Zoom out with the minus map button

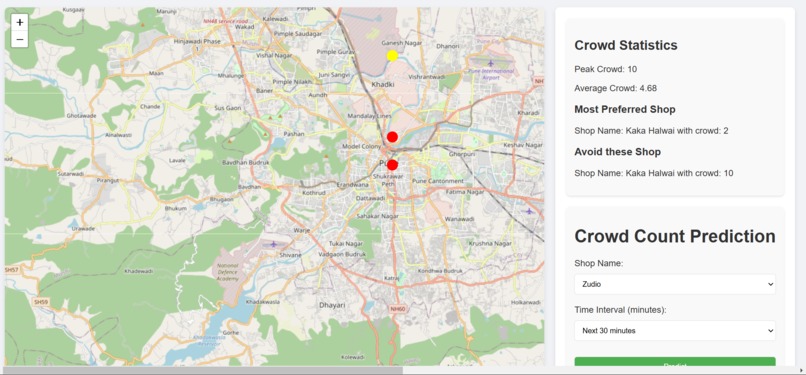click(20, 39)
